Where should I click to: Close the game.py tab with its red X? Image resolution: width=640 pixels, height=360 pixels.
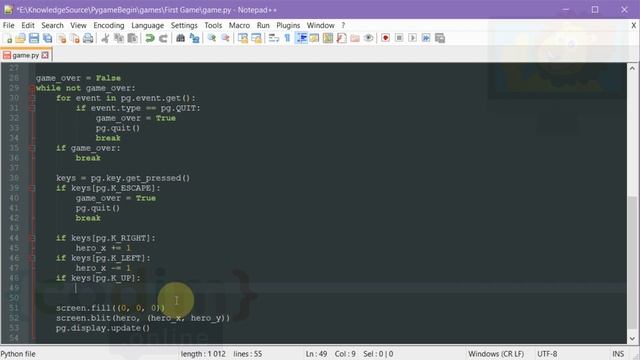coord(45,55)
